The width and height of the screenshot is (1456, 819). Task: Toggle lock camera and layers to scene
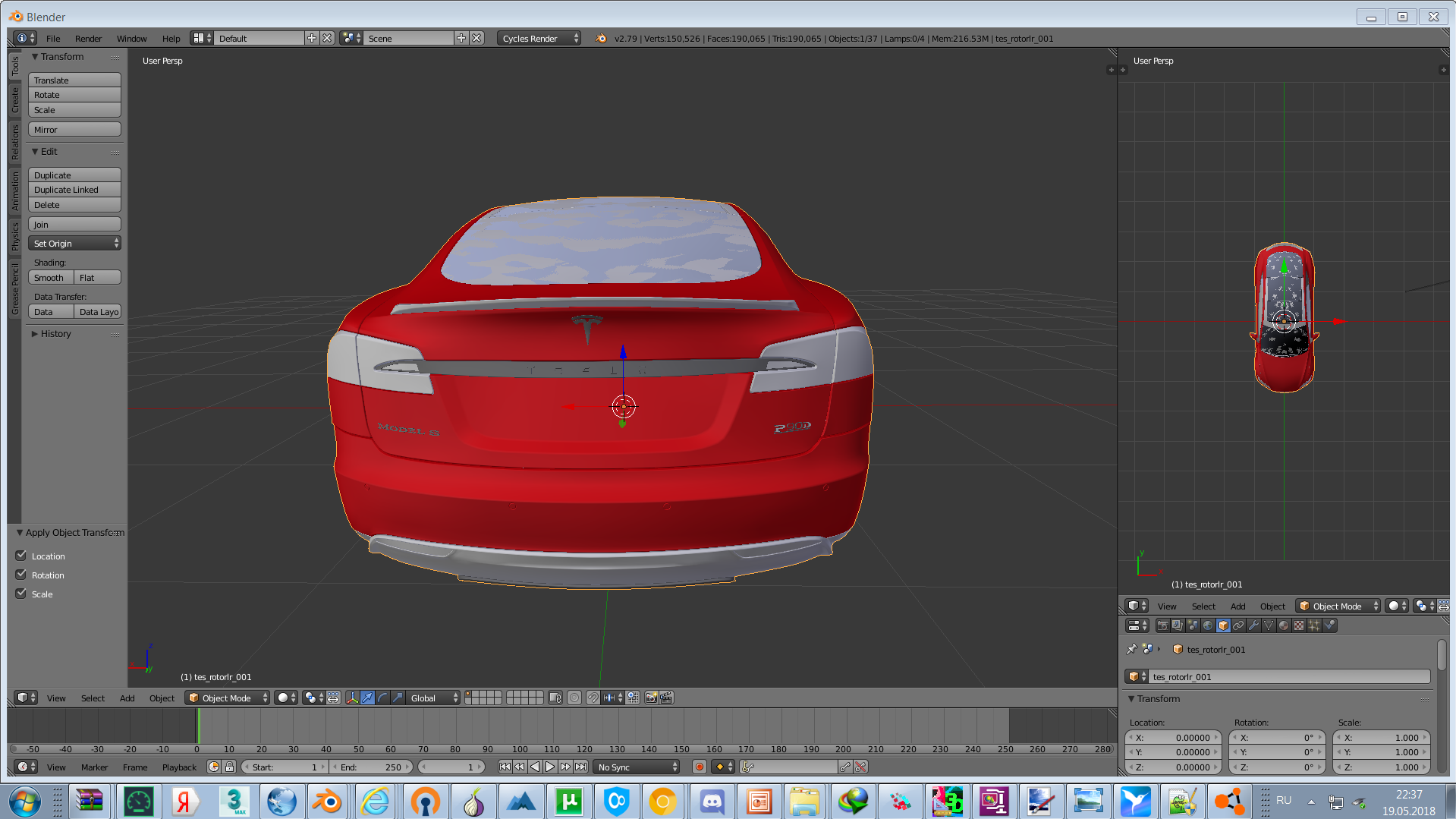pyautogui.click(x=555, y=698)
